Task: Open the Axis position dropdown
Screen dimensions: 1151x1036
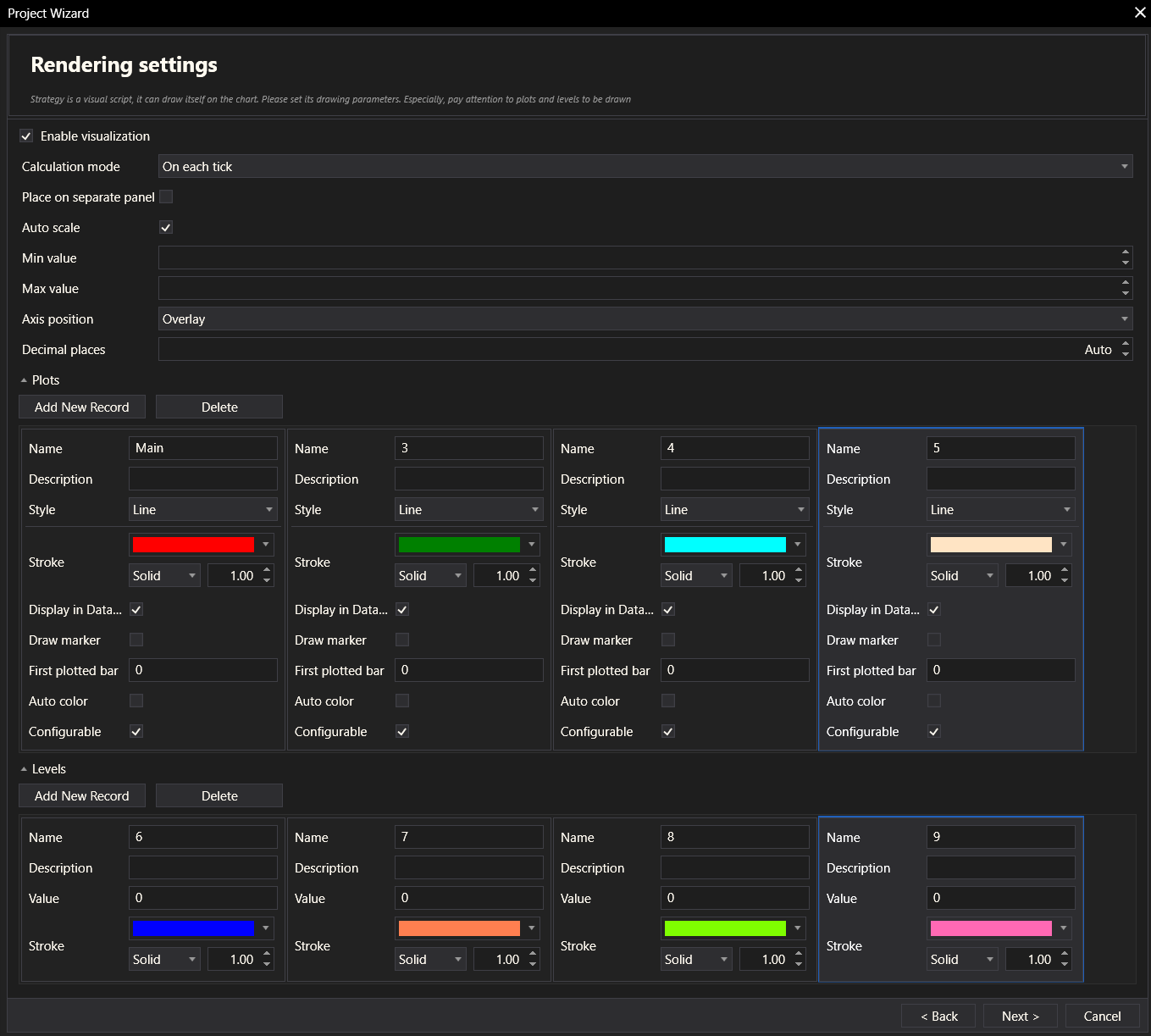Action: point(645,319)
